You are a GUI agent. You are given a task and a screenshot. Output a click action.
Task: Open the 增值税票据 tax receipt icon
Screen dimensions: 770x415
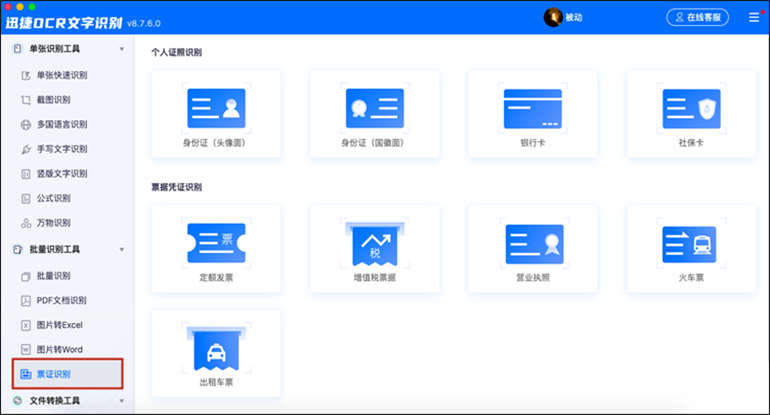click(375, 244)
